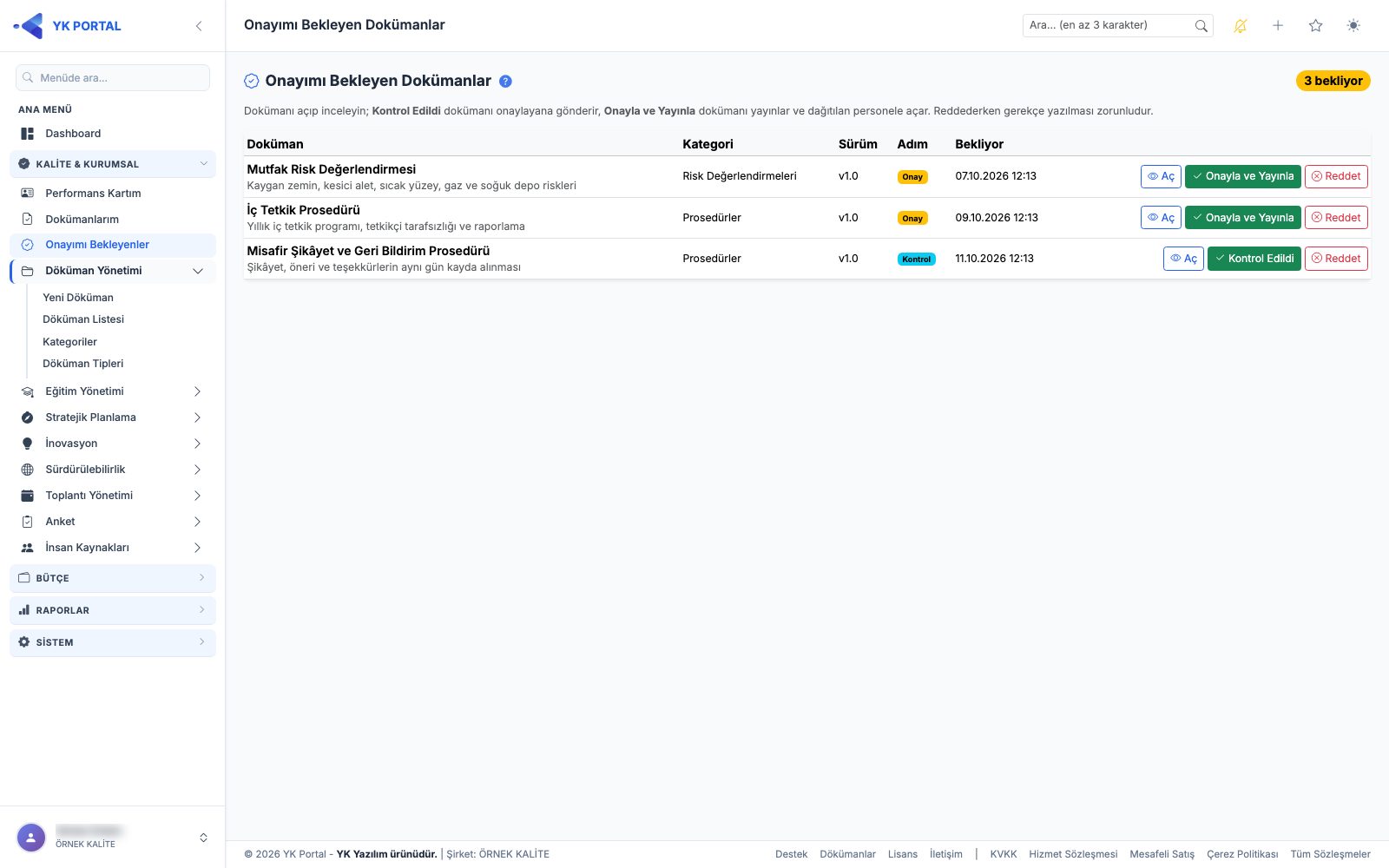Click the blue help question mark icon
1389x868 pixels.
tap(505, 82)
